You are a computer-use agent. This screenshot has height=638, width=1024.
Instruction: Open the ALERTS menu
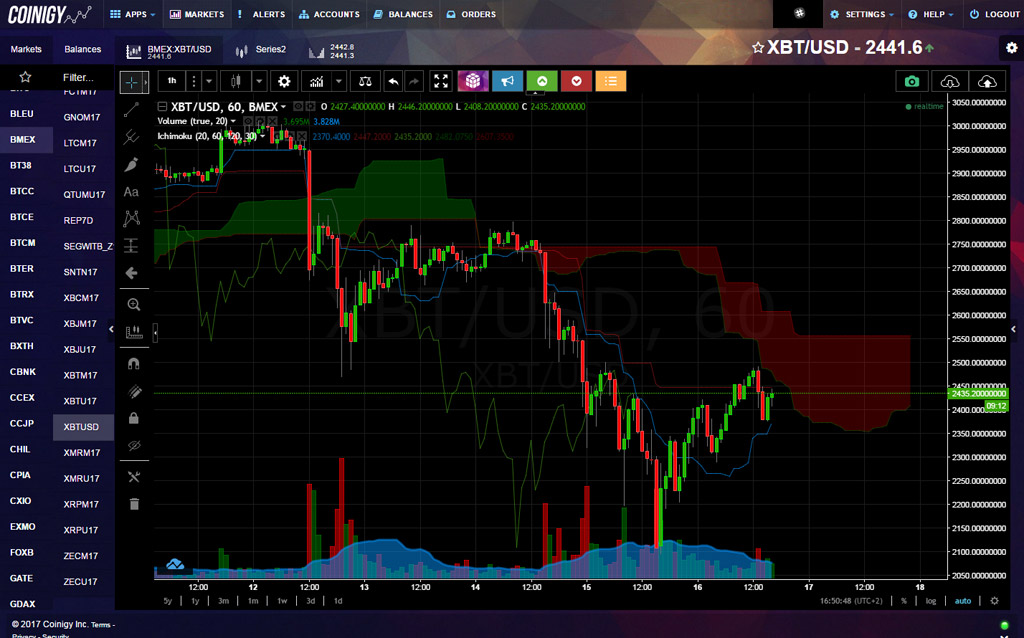pos(261,14)
